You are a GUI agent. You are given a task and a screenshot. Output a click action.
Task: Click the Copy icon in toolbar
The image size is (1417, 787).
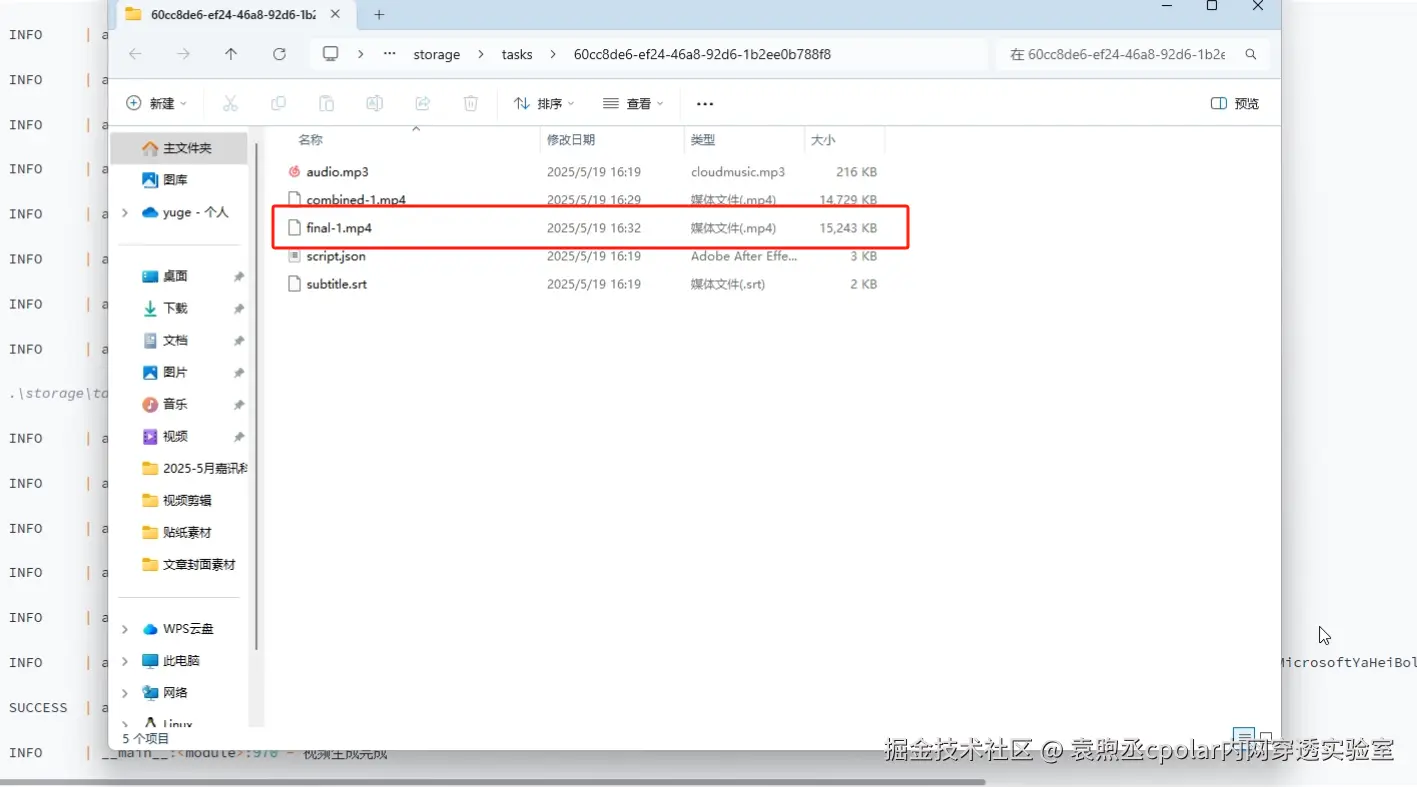click(278, 103)
